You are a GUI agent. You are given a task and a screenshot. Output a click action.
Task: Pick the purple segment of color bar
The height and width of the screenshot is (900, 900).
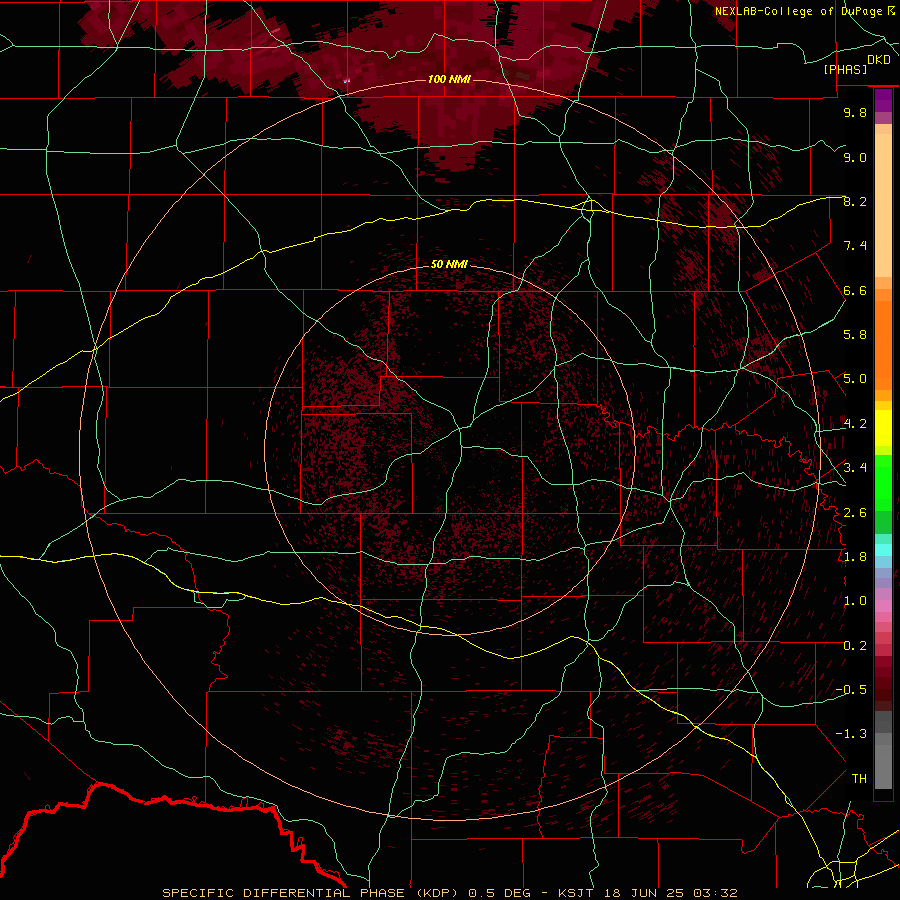point(883,100)
